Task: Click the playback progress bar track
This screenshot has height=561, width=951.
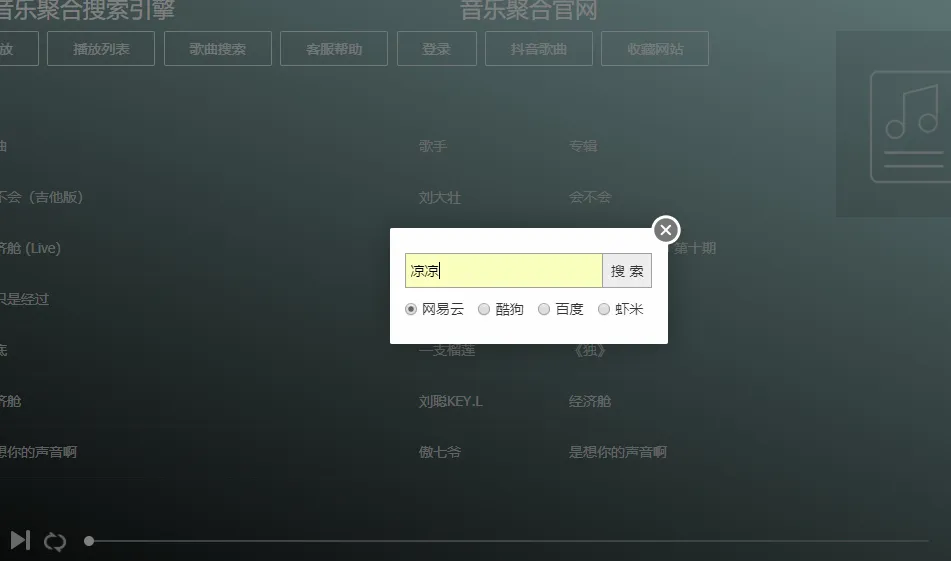Action: [x=508, y=541]
